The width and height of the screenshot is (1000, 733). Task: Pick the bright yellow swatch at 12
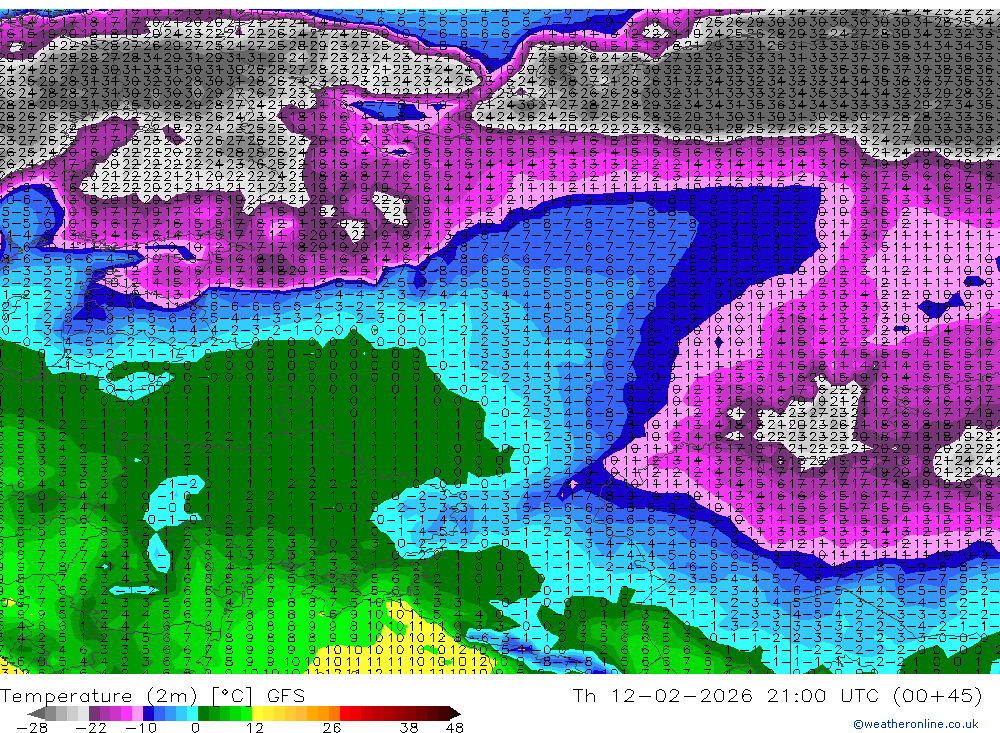pyautogui.click(x=257, y=713)
